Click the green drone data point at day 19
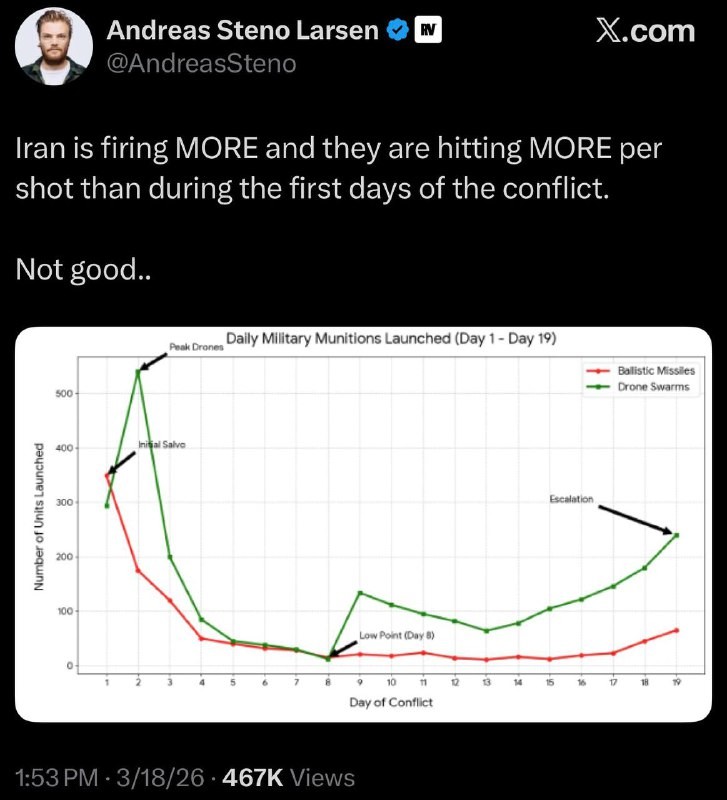Screen dimensions: 727x800 coord(677,535)
